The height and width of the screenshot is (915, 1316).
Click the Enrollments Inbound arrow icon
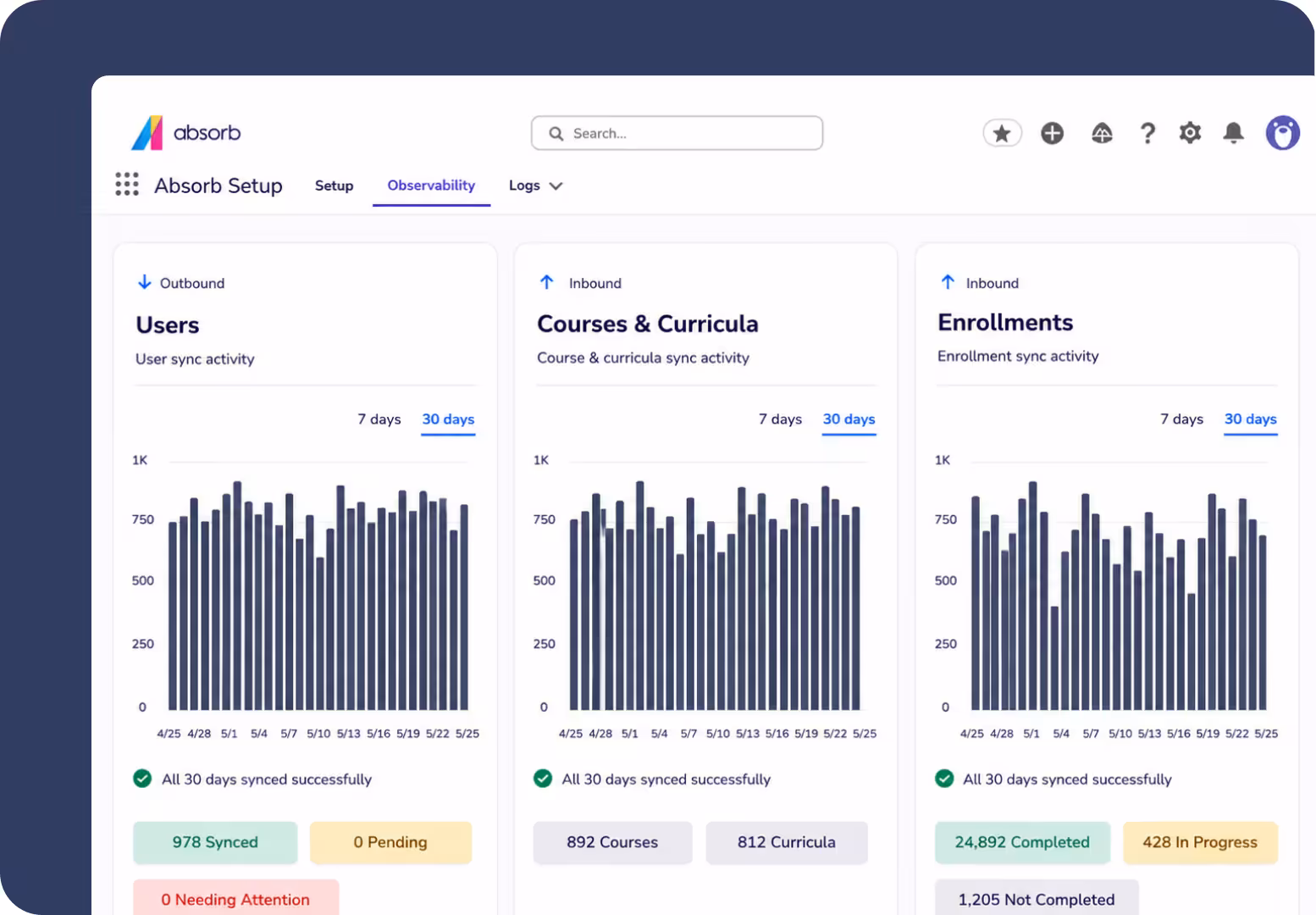pos(948,282)
